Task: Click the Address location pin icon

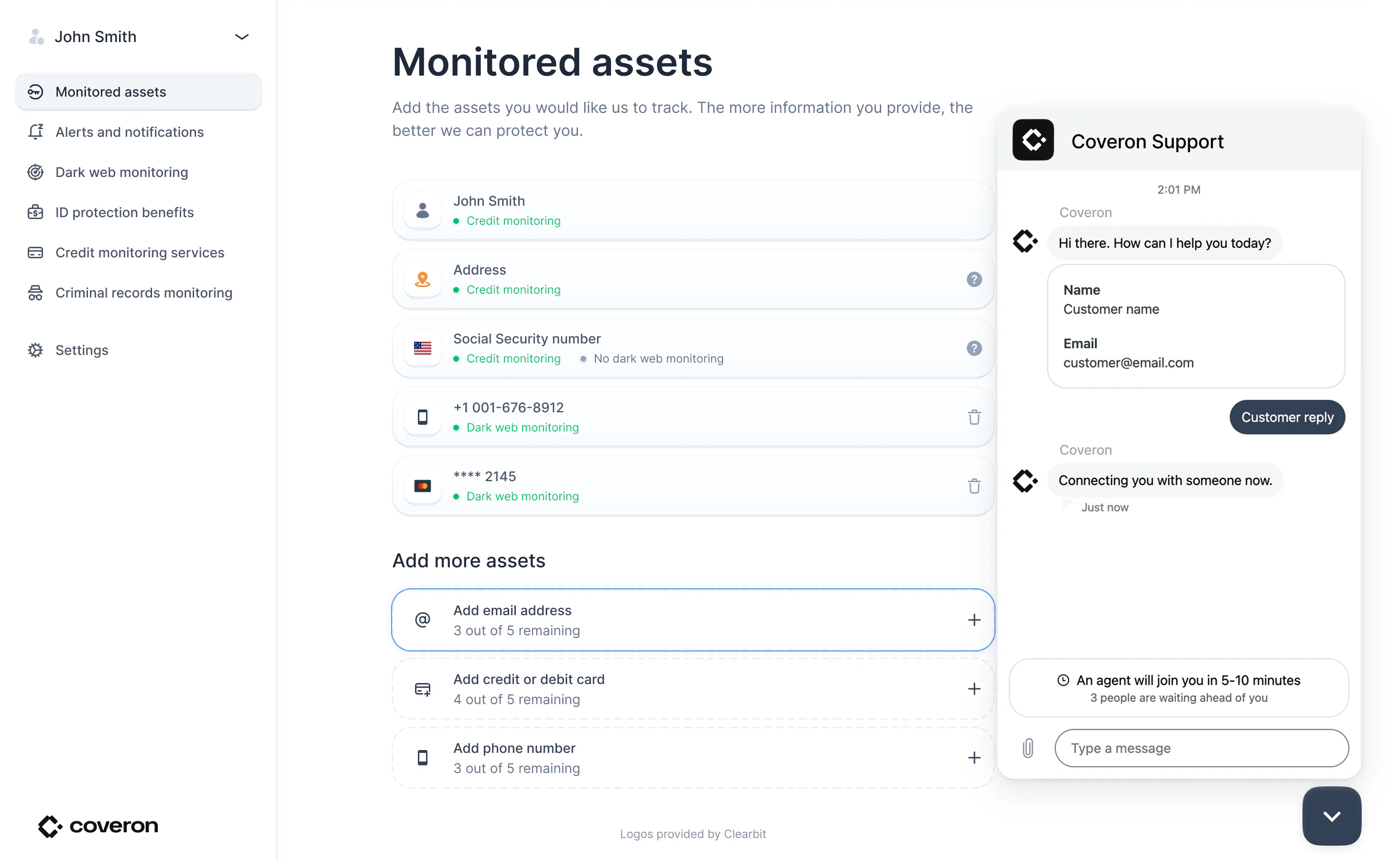Action: (422, 280)
